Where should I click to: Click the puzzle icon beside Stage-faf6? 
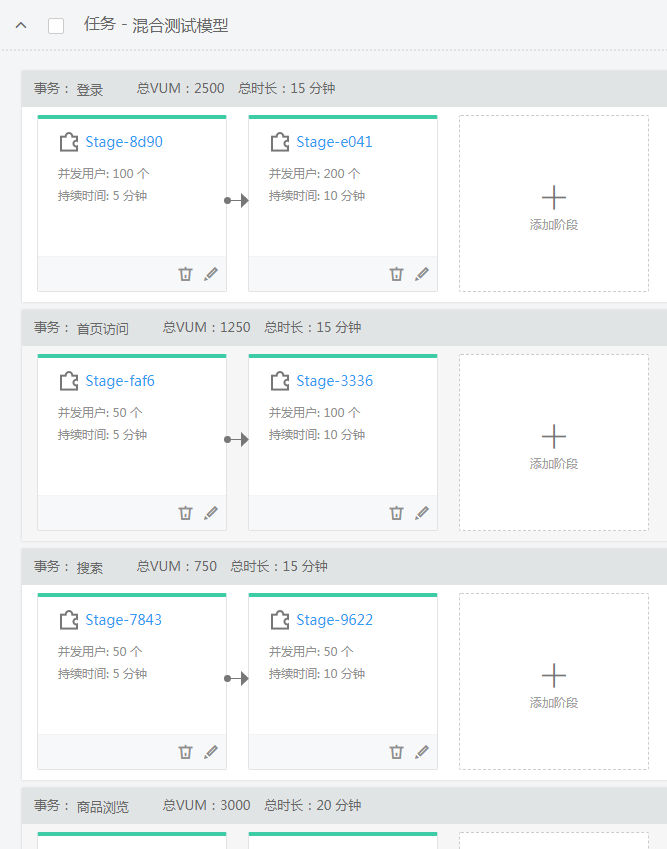click(68, 381)
